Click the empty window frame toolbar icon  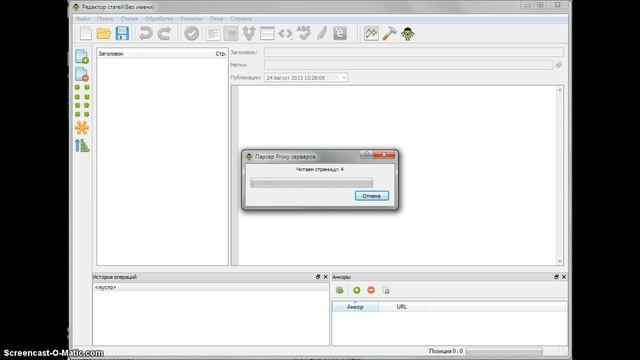[x=267, y=33]
